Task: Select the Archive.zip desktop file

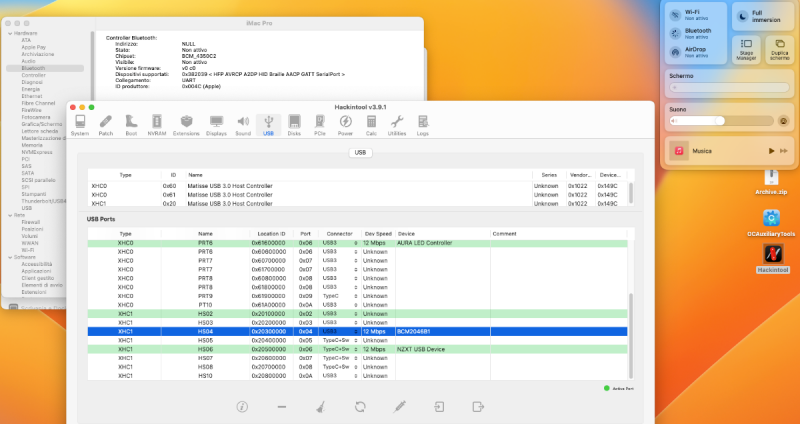Action: pos(772,178)
